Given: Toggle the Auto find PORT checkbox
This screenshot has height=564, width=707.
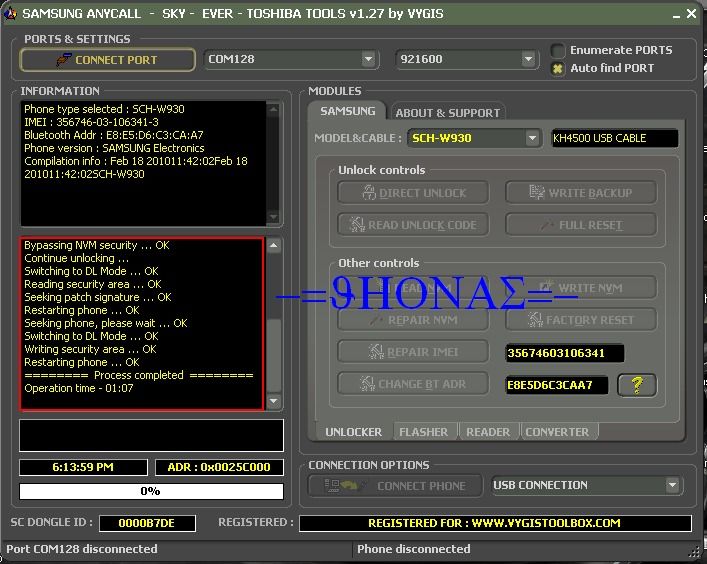Looking at the screenshot, I should [558, 69].
